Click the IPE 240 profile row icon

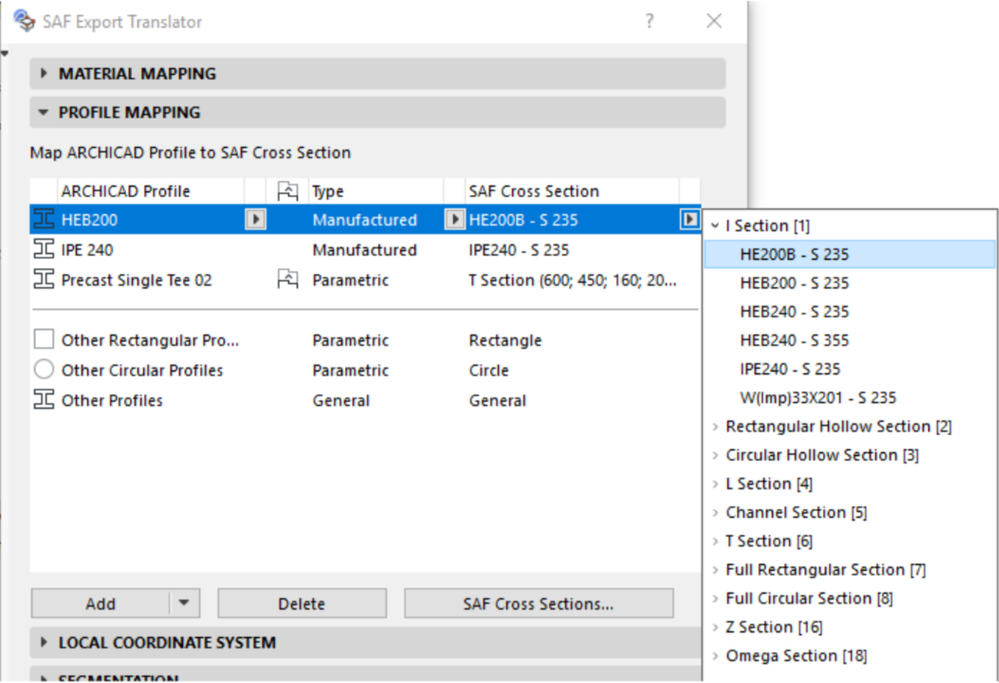pos(44,249)
